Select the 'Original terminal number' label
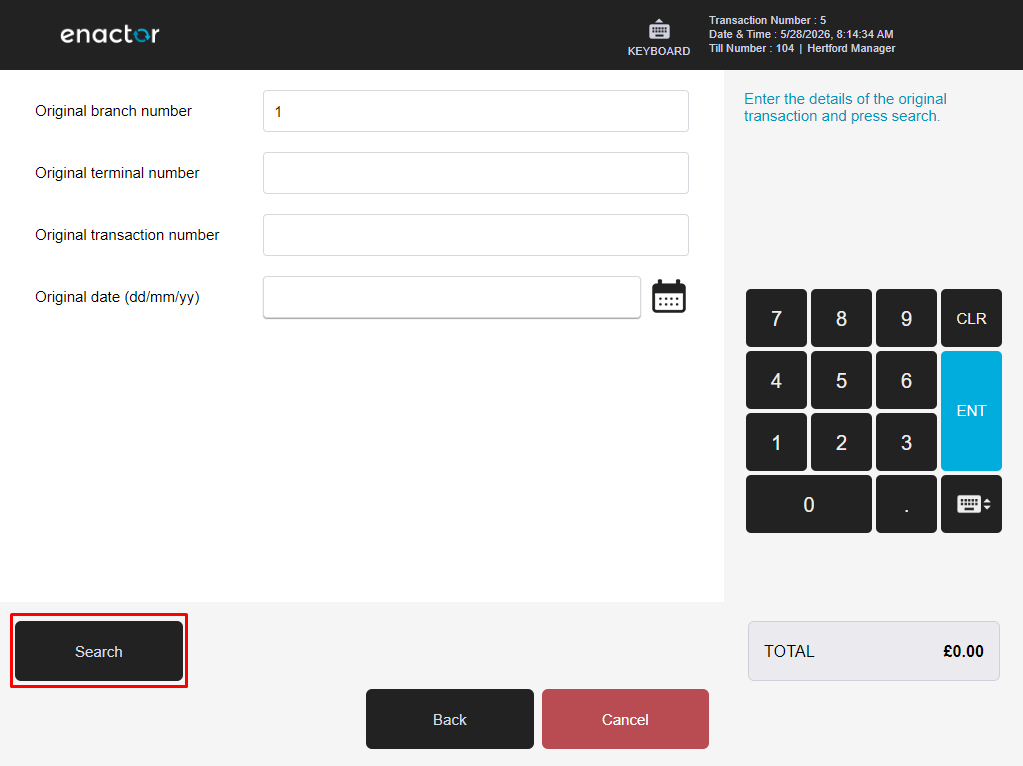This screenshot has width=1023, height=766. pyautogui.click(x=117, y=173)
